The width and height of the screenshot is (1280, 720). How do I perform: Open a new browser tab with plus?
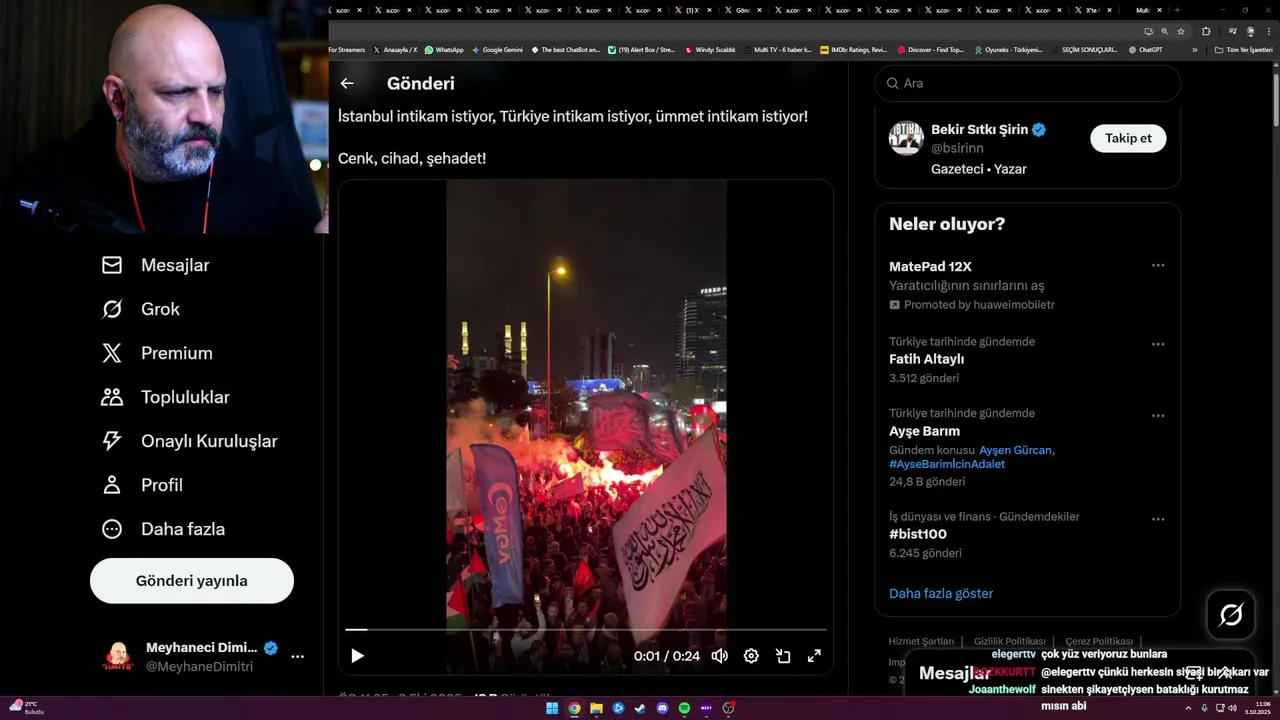point(1178,10)
